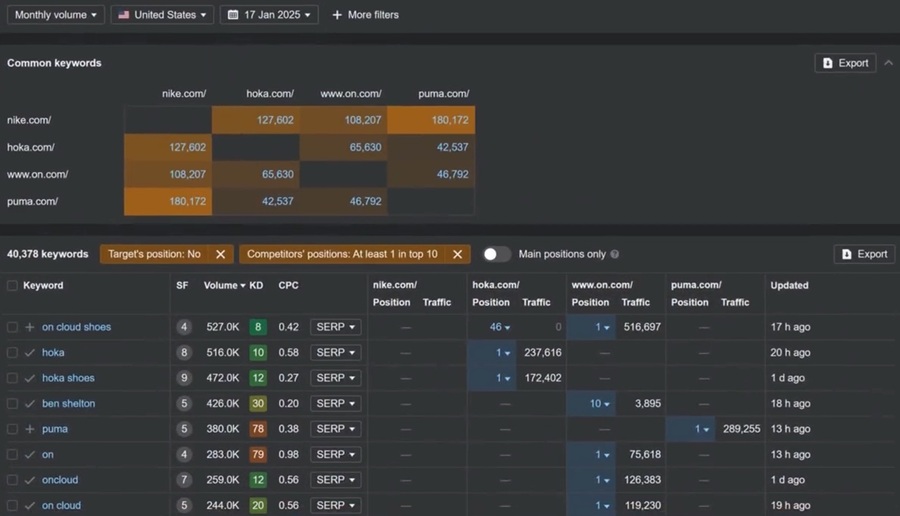Tick checkbox for ben shelton row
This screenshot has width=900, height=516.
pyautogui.click(x=12, y=404)
